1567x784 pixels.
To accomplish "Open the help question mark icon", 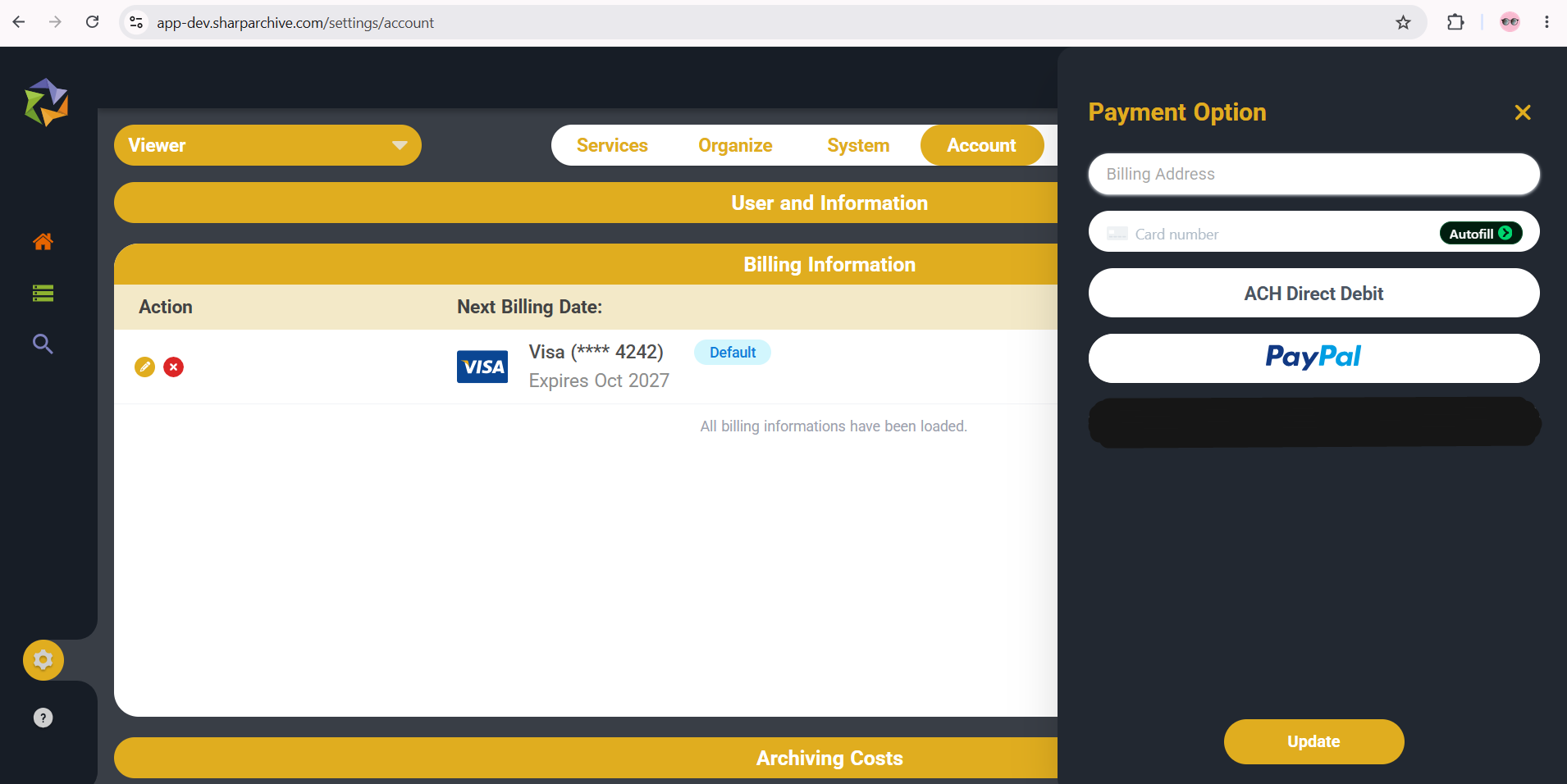I will 43,718.
